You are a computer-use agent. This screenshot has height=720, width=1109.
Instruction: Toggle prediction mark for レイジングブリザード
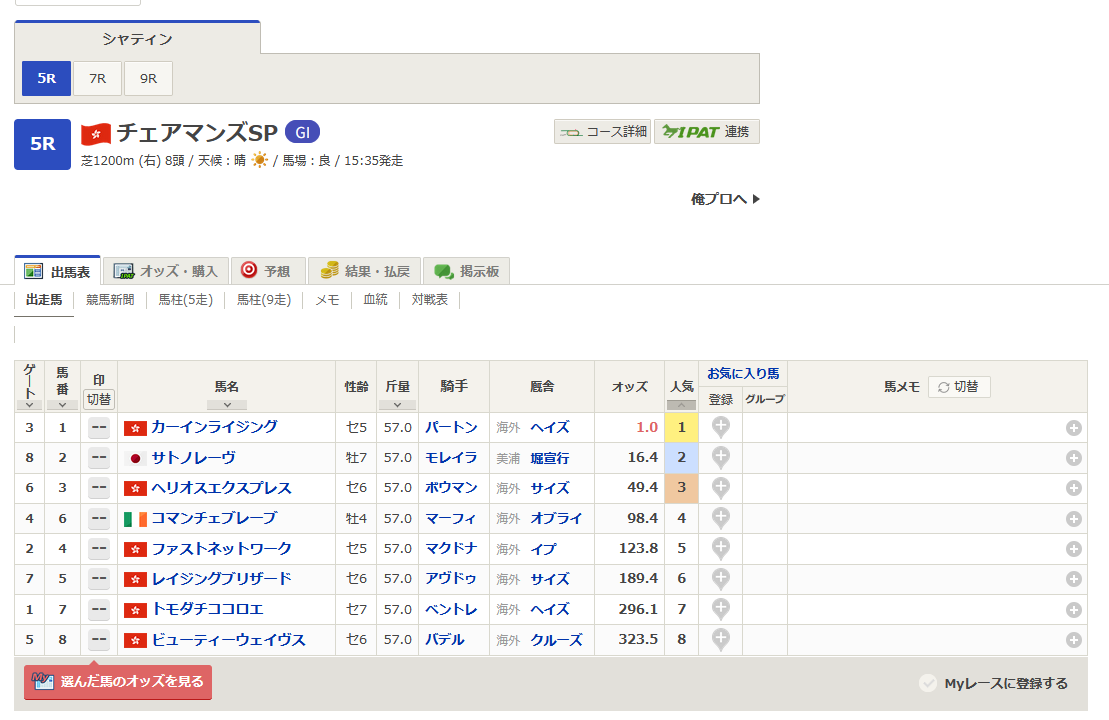click(x=99, y=579)
